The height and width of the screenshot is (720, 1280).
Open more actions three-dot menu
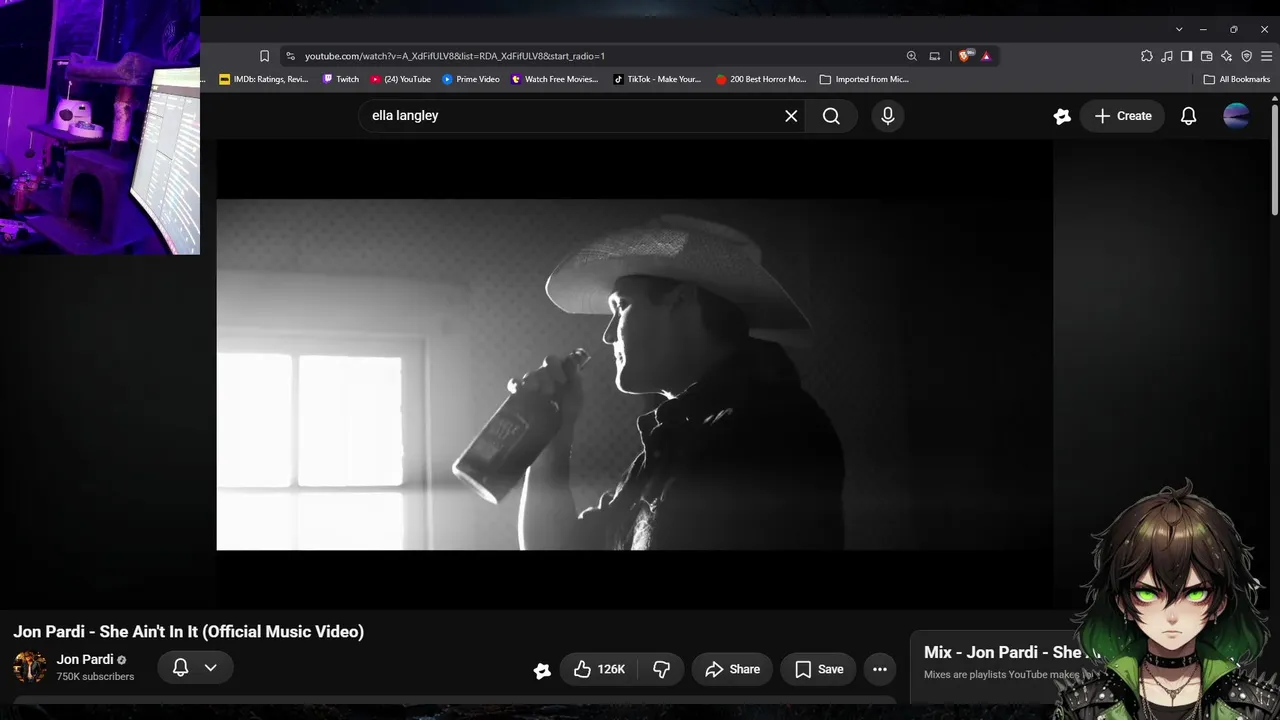[x=880, y=669]
